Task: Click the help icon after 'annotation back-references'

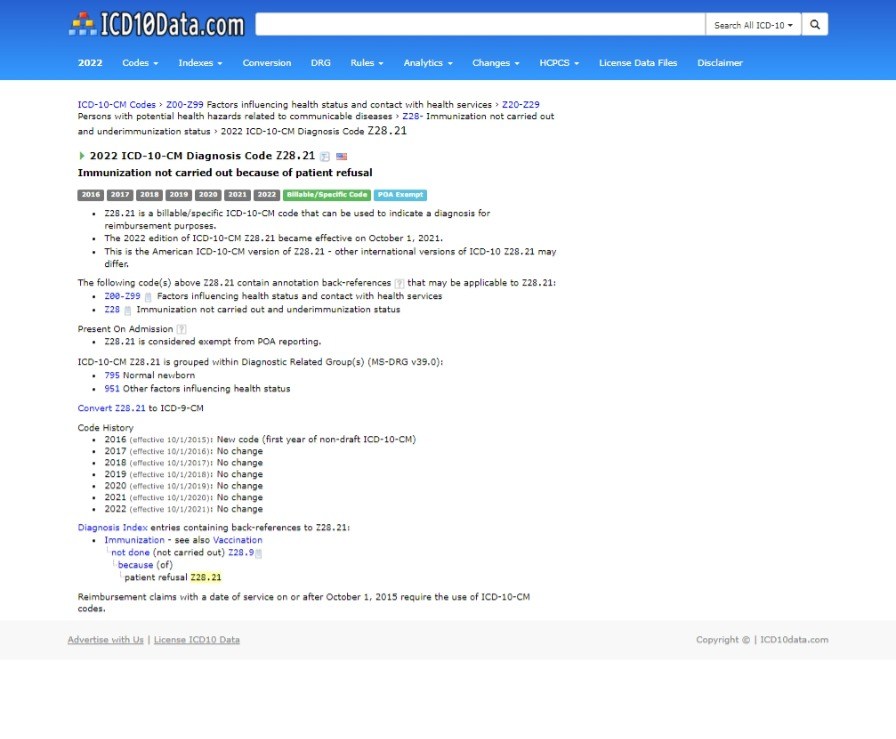Action: 399,283
